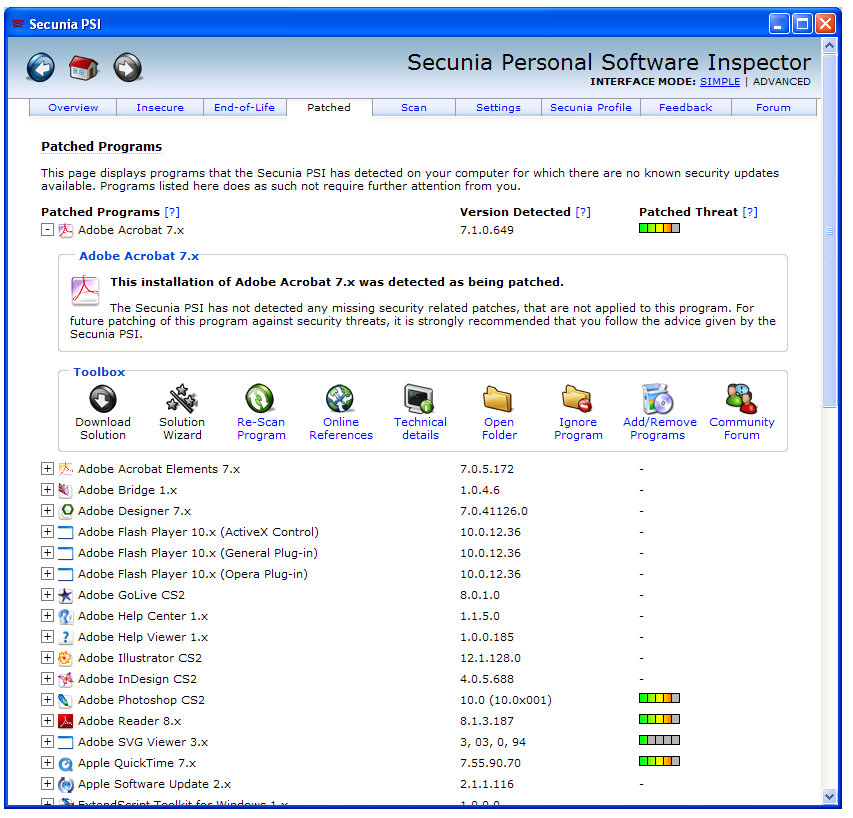Screen dimensions: 853x818
Task: Open the End-of-Life tab
Action: click(244, 108)
